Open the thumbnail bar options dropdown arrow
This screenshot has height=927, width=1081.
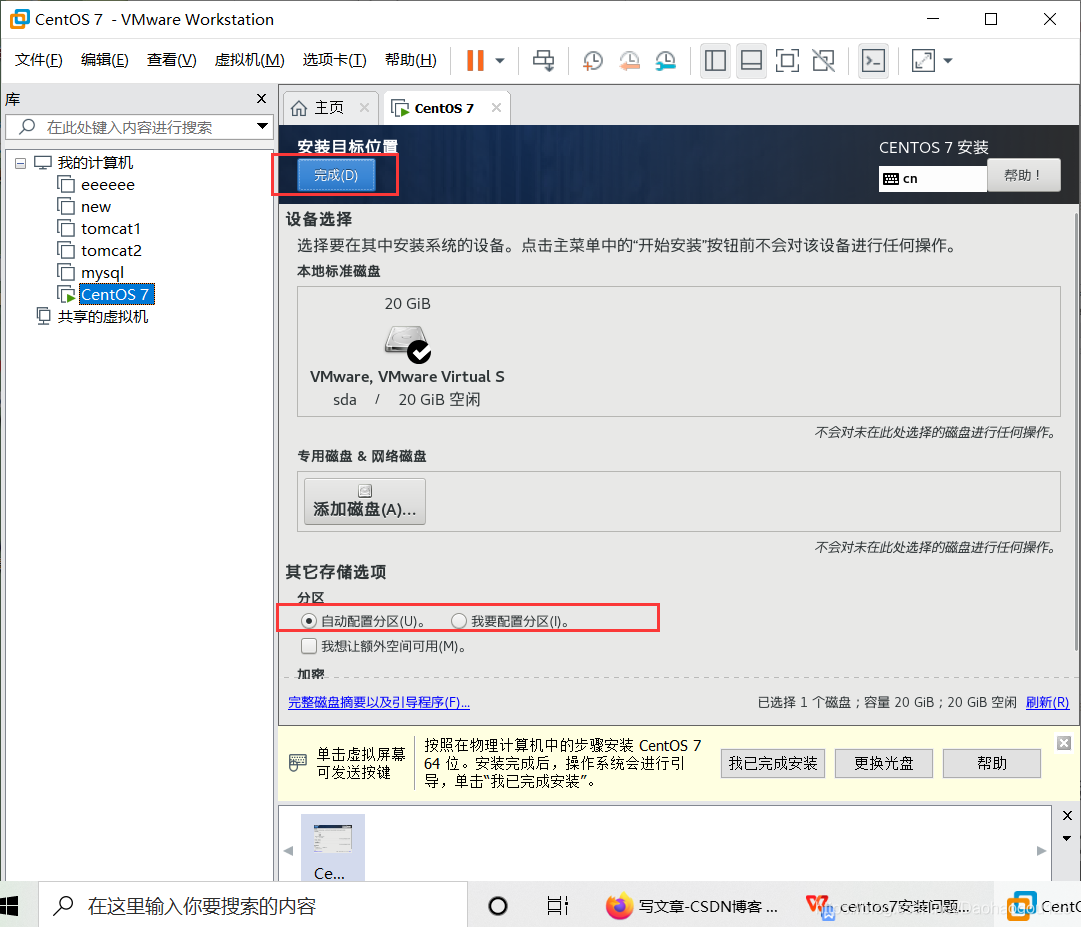[x=1067, y=839]
